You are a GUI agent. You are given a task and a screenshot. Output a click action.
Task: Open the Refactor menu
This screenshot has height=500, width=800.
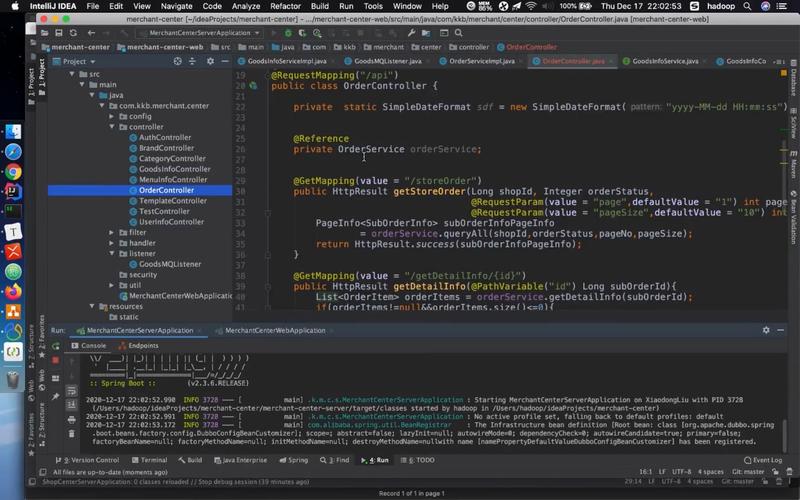click(285, 6)
